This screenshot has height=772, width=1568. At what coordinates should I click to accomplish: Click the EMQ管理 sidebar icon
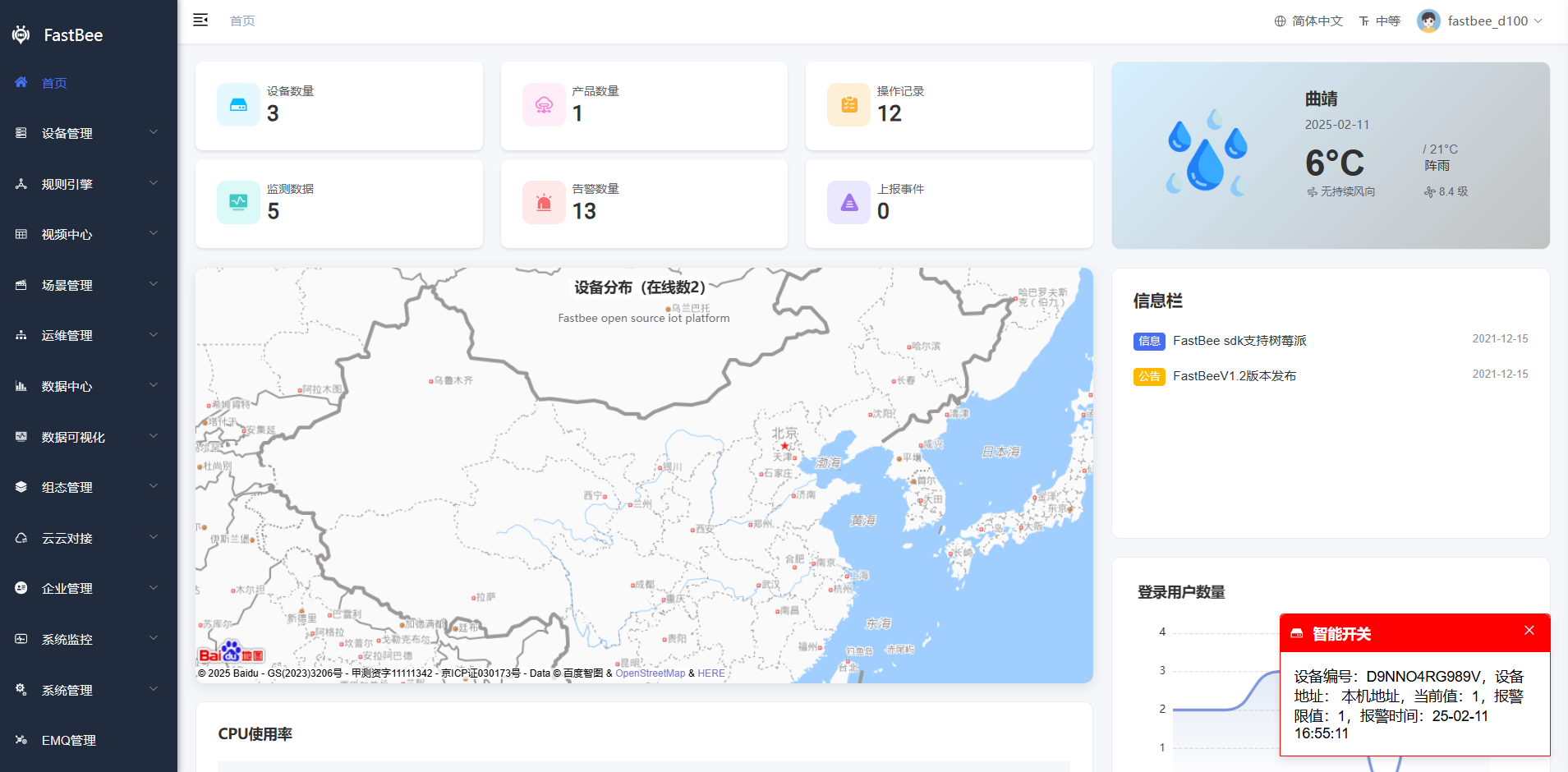(21, 740)
